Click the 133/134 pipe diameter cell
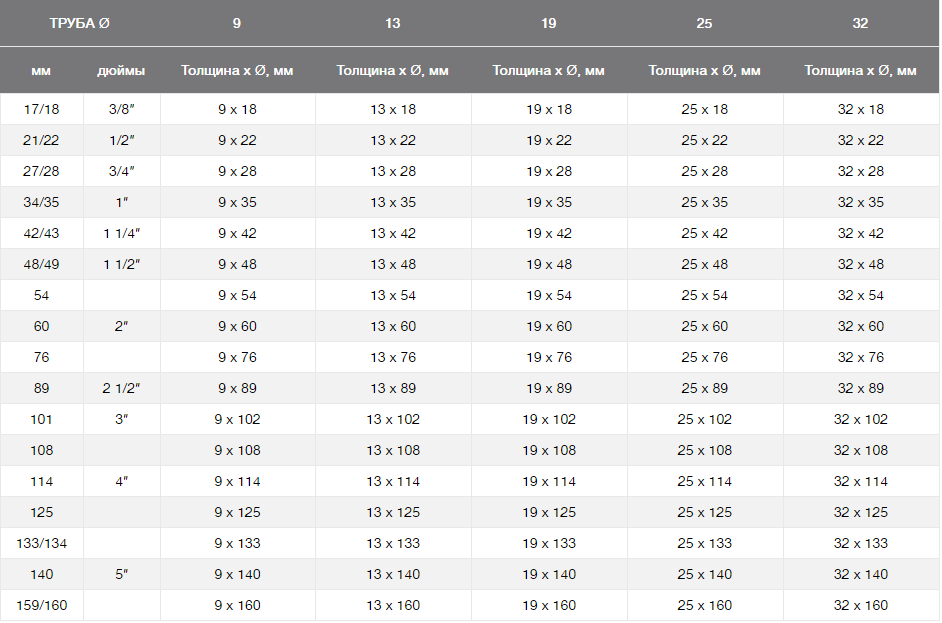This screenshot has height=623, width=942. (41, 543)
